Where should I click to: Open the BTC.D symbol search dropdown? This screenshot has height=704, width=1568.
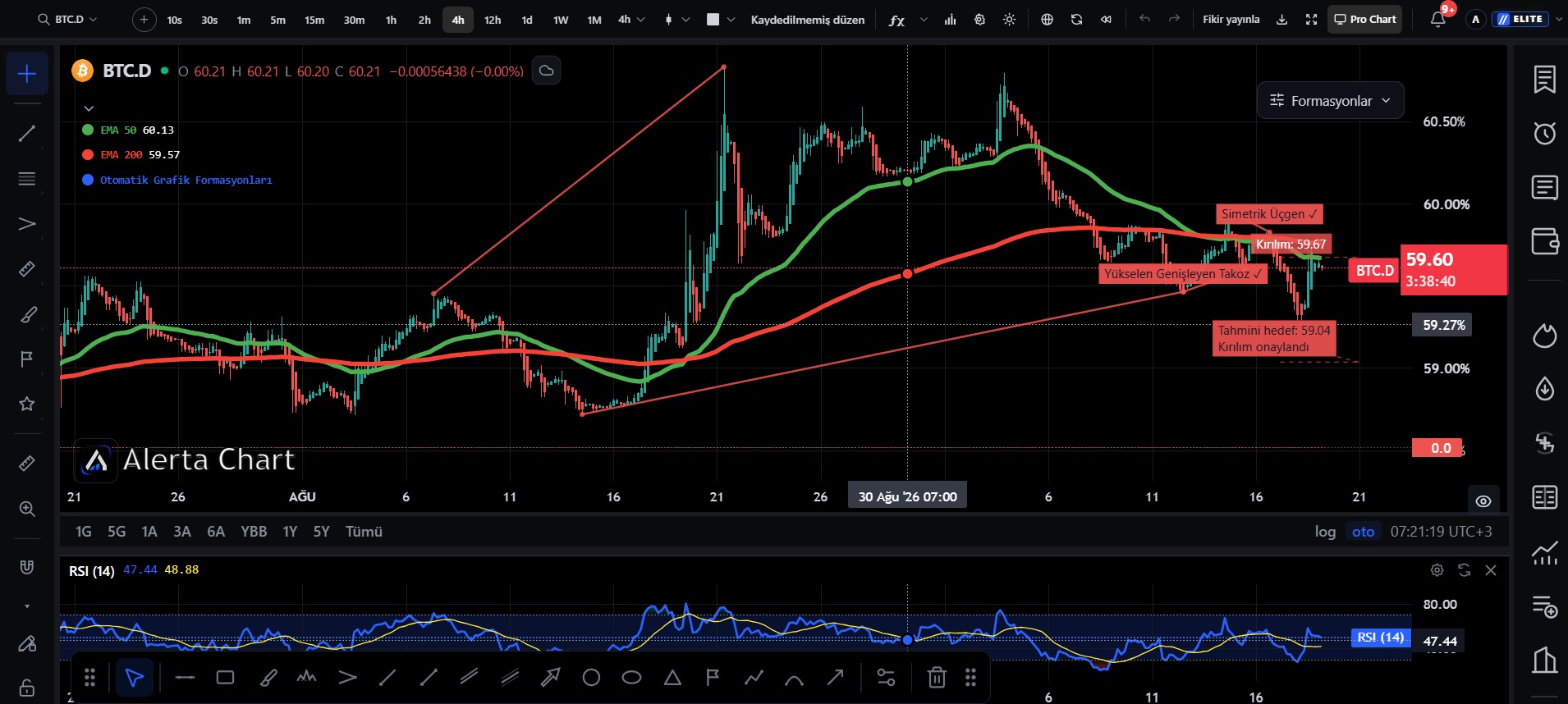click(67, 19)
